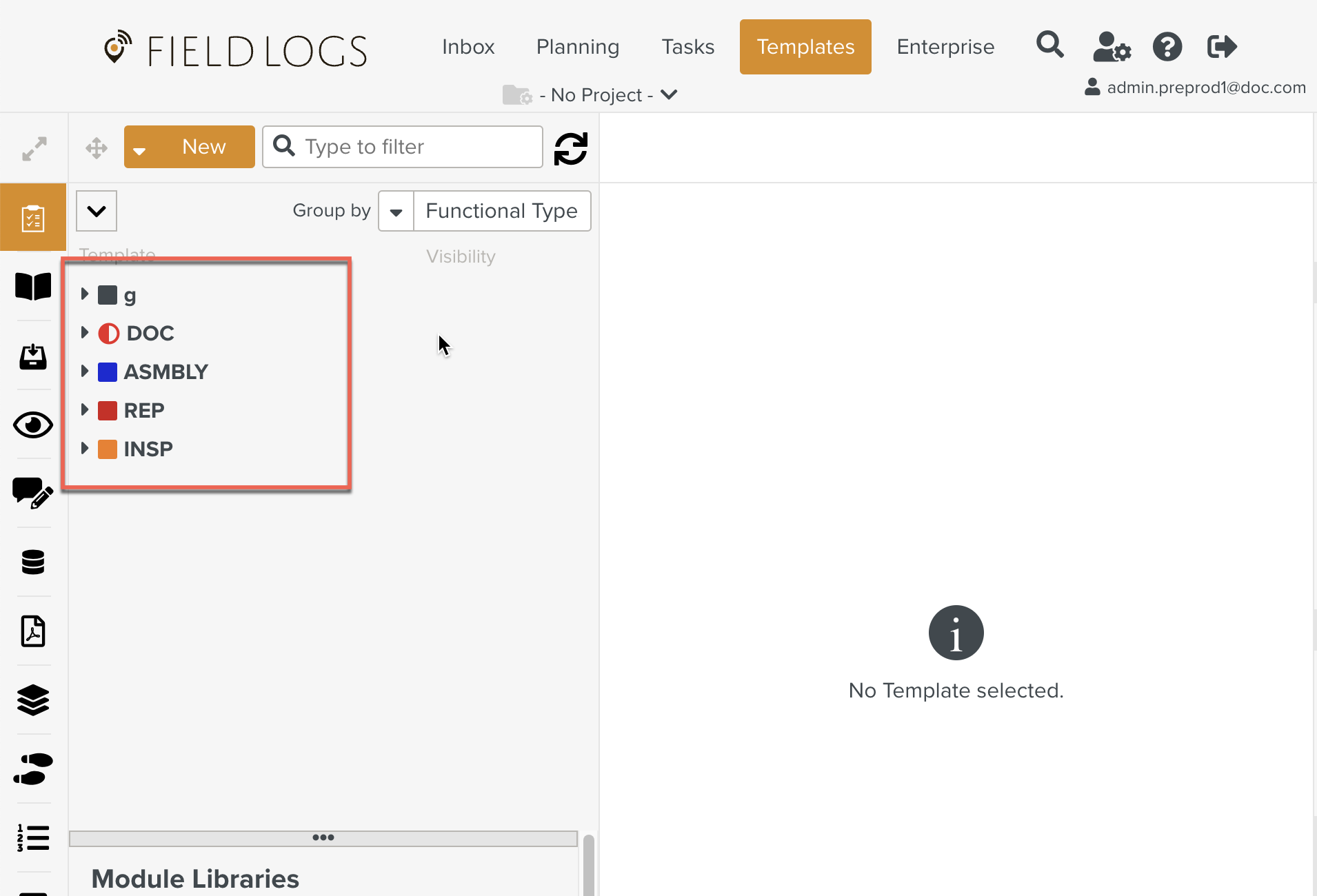Click the logout arrow icon
Image resolution: width=1317 pixels, height=896 pixels.
(x=1222, y=47)
